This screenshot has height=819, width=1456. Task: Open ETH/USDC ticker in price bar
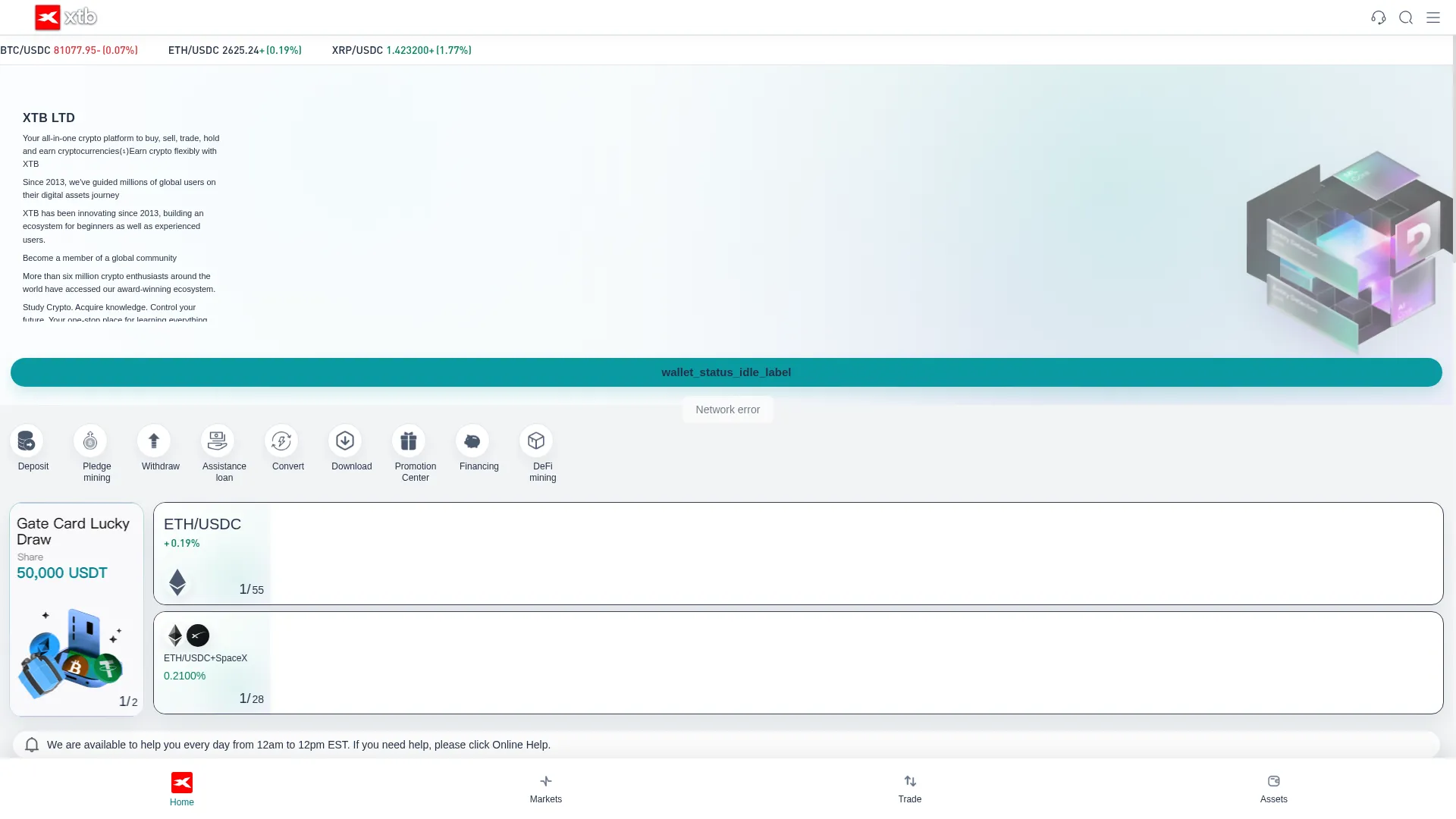click(x=235, y=50)
